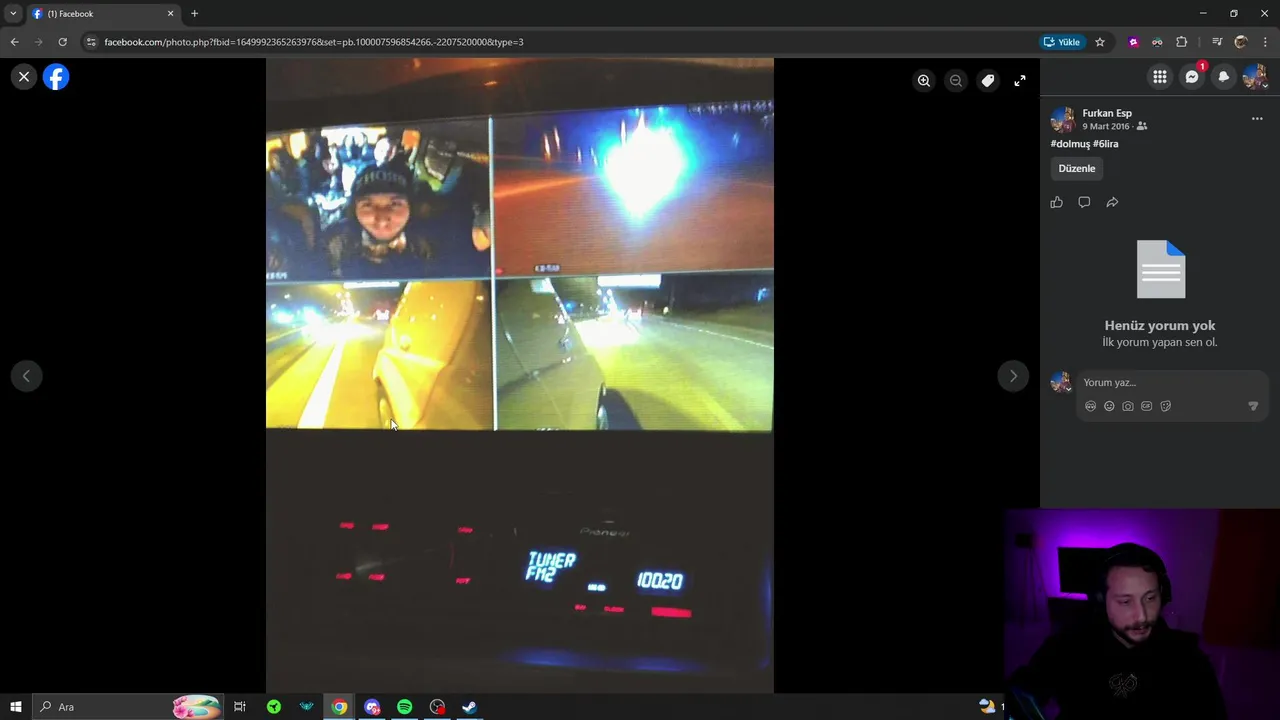Screen dimensions: 1280x720
Task: Open the account profile menu
Action: (x=1255, y=77)
